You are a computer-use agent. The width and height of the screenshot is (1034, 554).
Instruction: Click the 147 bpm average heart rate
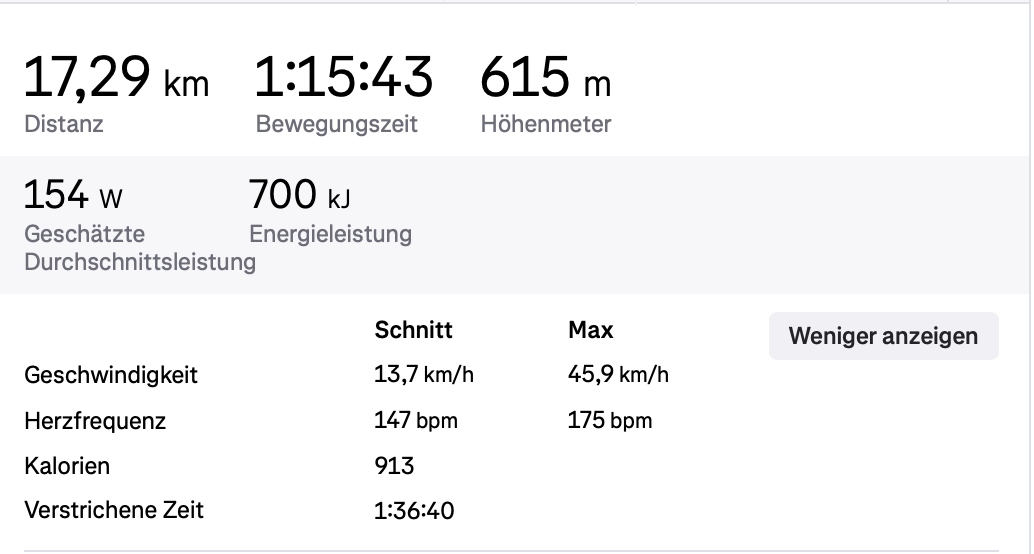(x=416, y=420)
